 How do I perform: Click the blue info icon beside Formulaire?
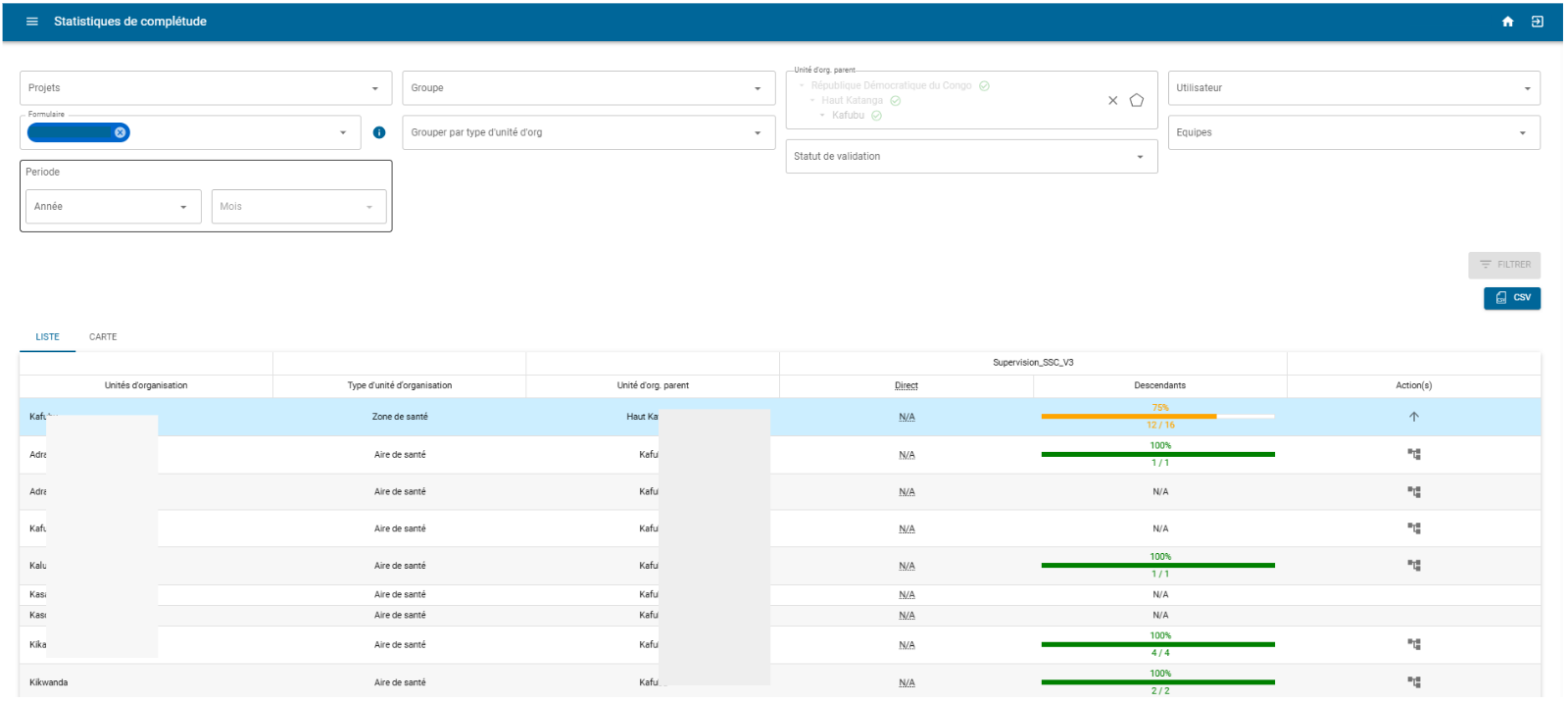coord(379,132)
